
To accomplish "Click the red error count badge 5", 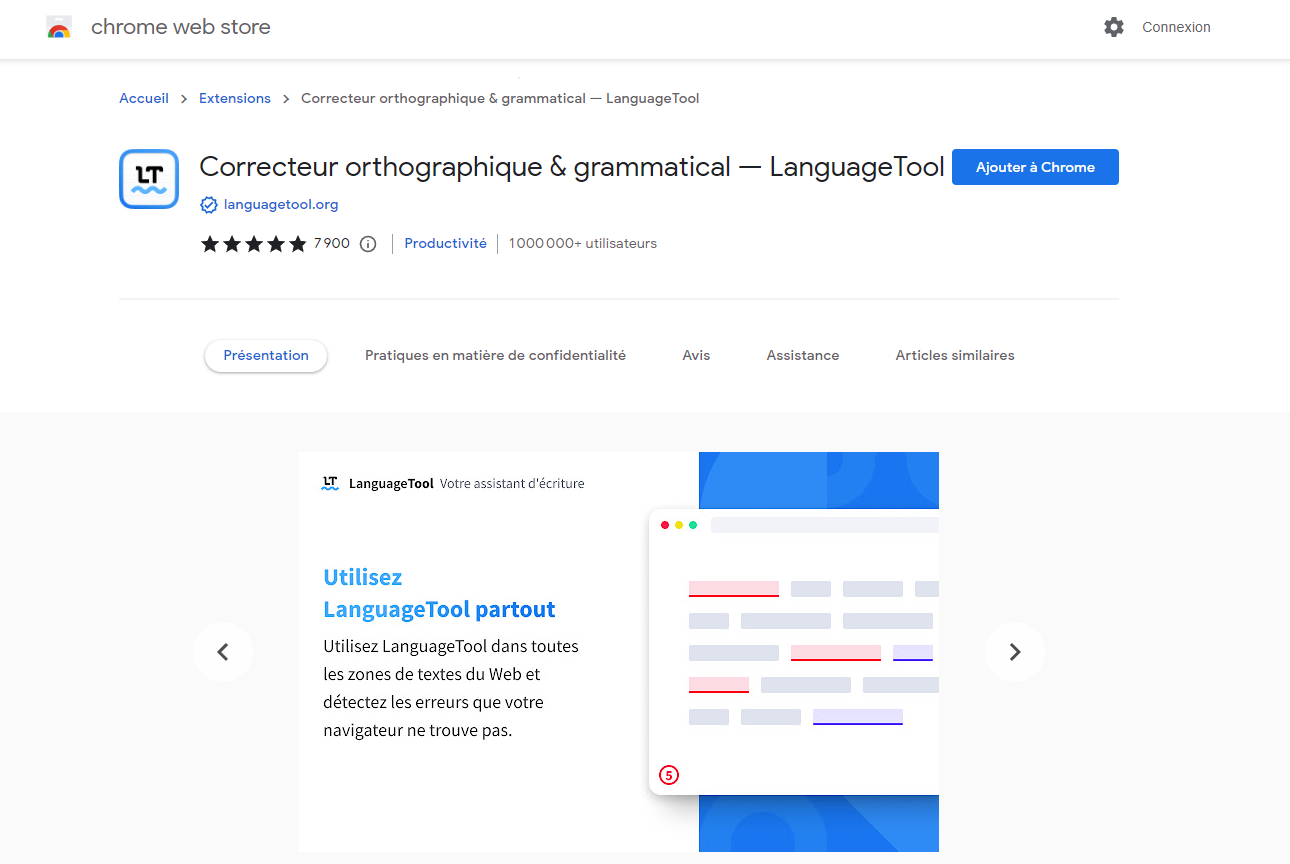I will pyautogui.click(x=669, y=774).
